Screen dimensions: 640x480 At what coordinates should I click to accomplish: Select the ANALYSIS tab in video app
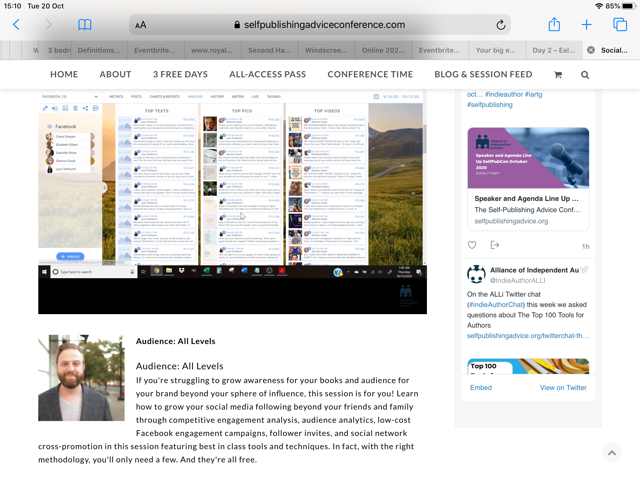point(195,97)
